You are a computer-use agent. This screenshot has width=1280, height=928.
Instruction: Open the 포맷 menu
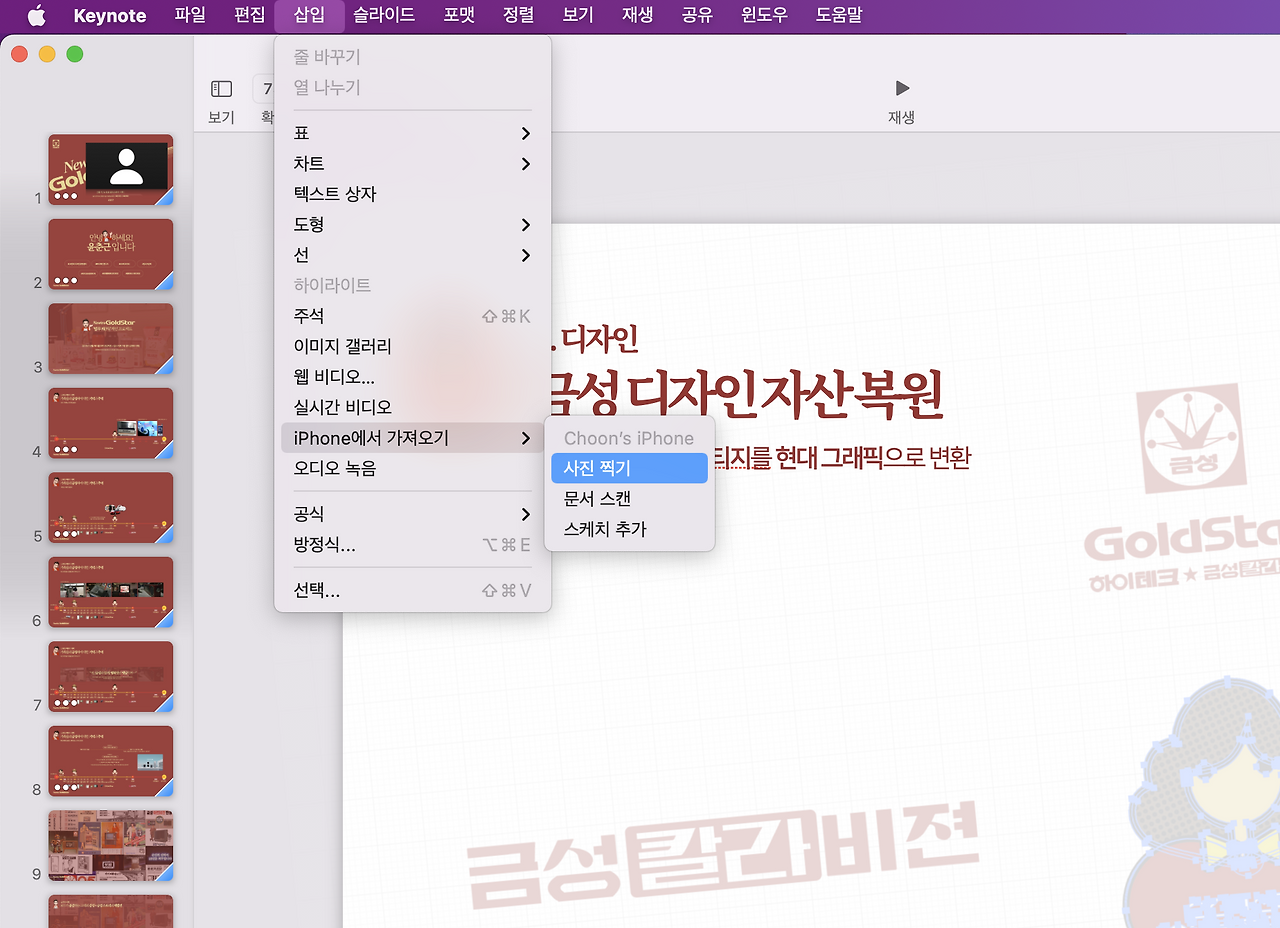coord(459,15)
